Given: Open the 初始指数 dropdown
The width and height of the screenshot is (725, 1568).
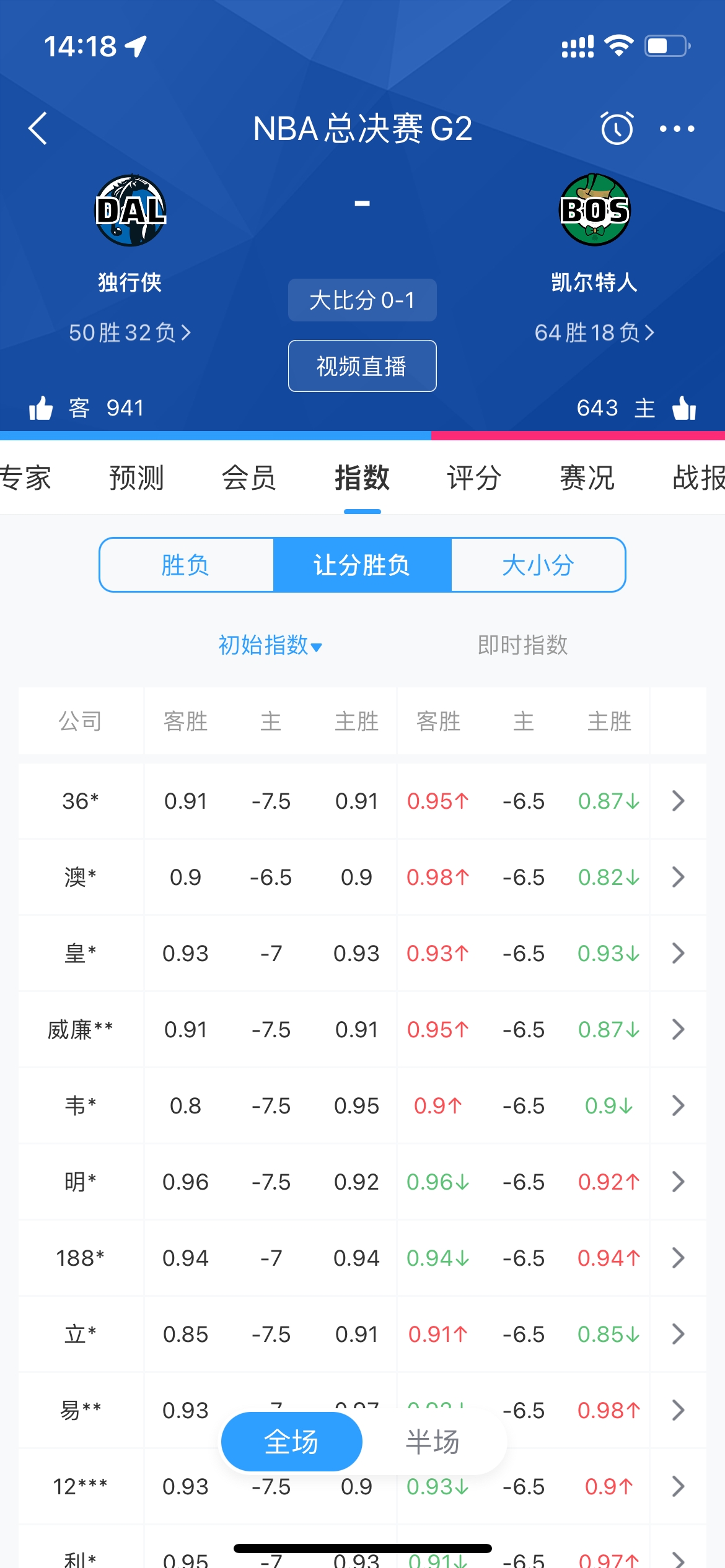Looking at the screenshot, I should coord(270,645).
